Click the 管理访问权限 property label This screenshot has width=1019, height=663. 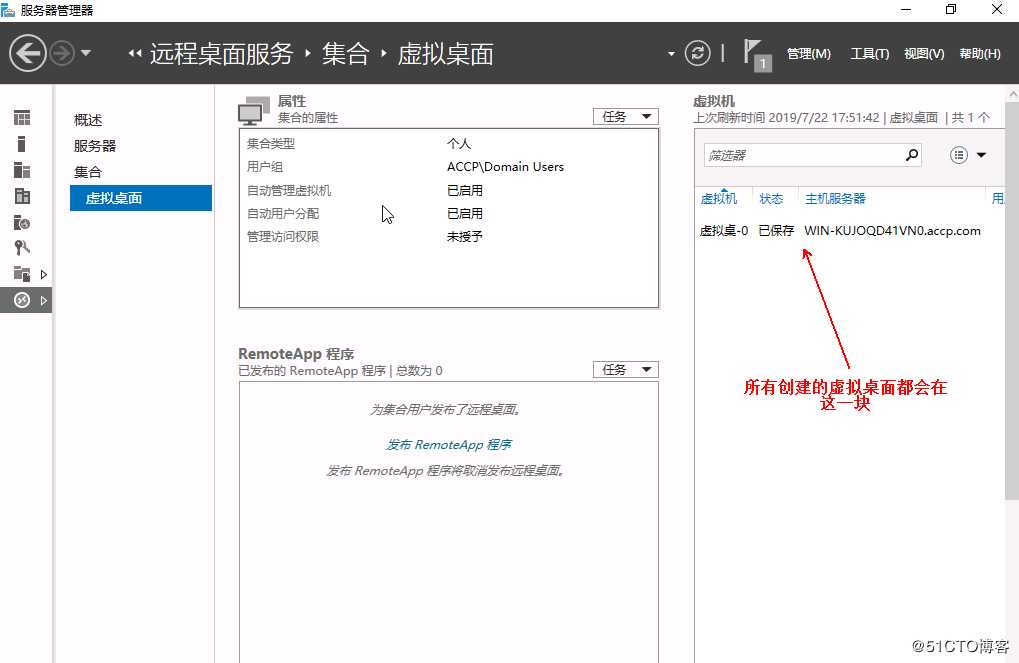tap(283, 236)
